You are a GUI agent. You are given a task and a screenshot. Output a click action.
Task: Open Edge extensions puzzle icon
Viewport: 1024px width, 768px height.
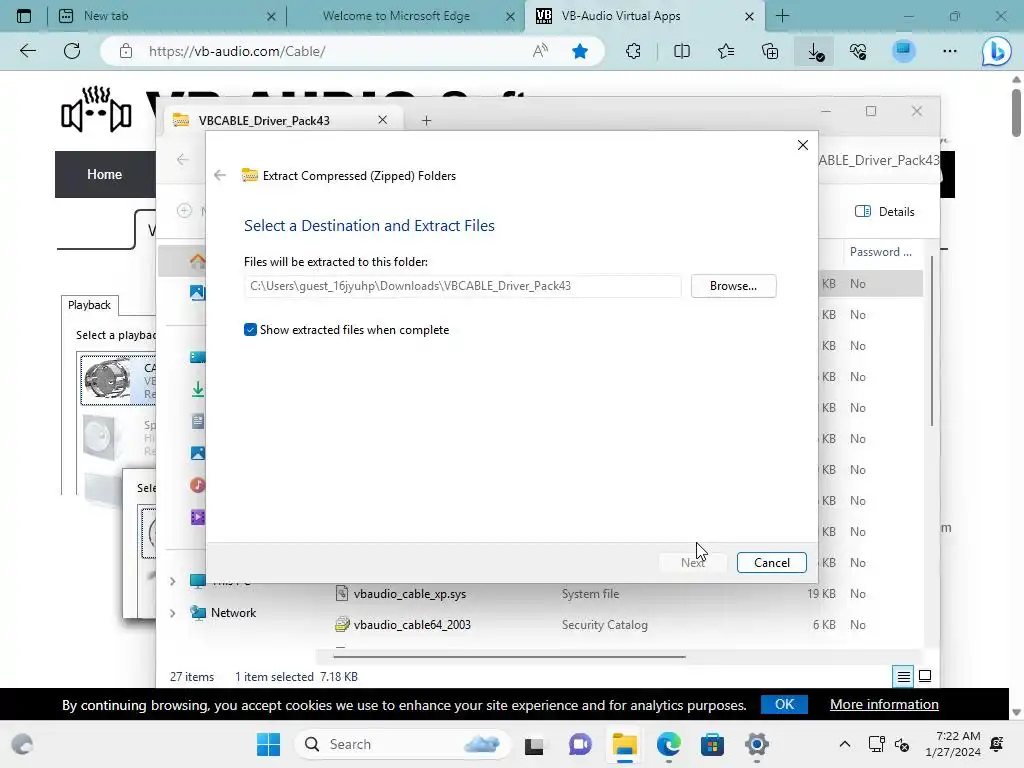click(633, 51)
